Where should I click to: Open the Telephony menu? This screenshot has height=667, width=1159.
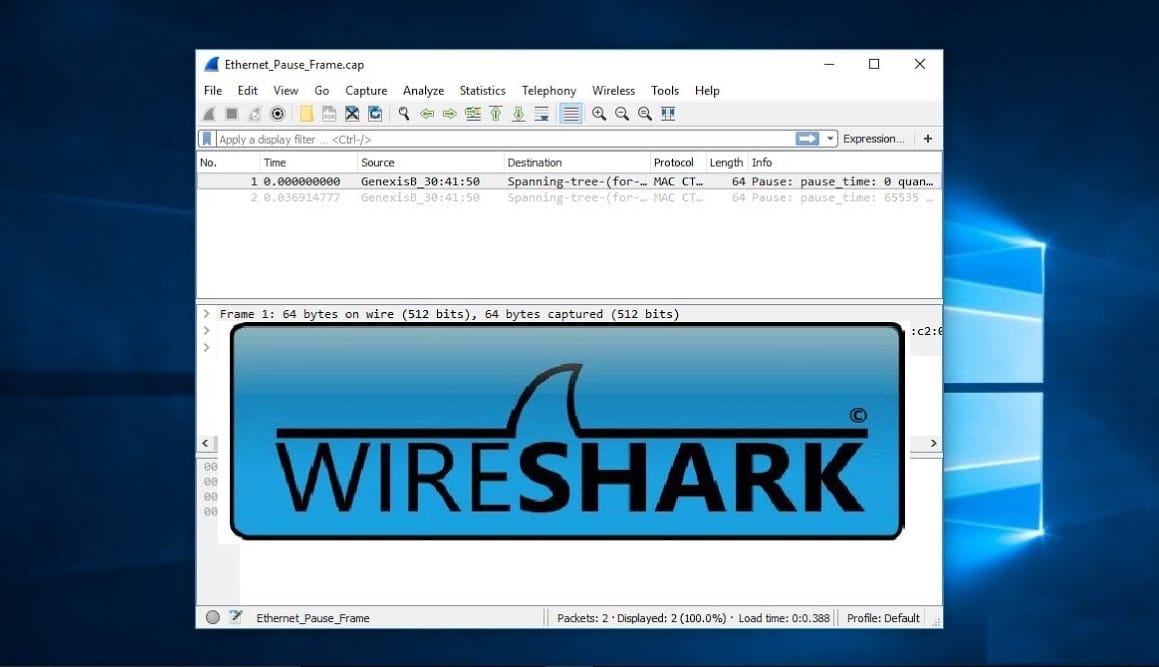(x=548, y=90)
